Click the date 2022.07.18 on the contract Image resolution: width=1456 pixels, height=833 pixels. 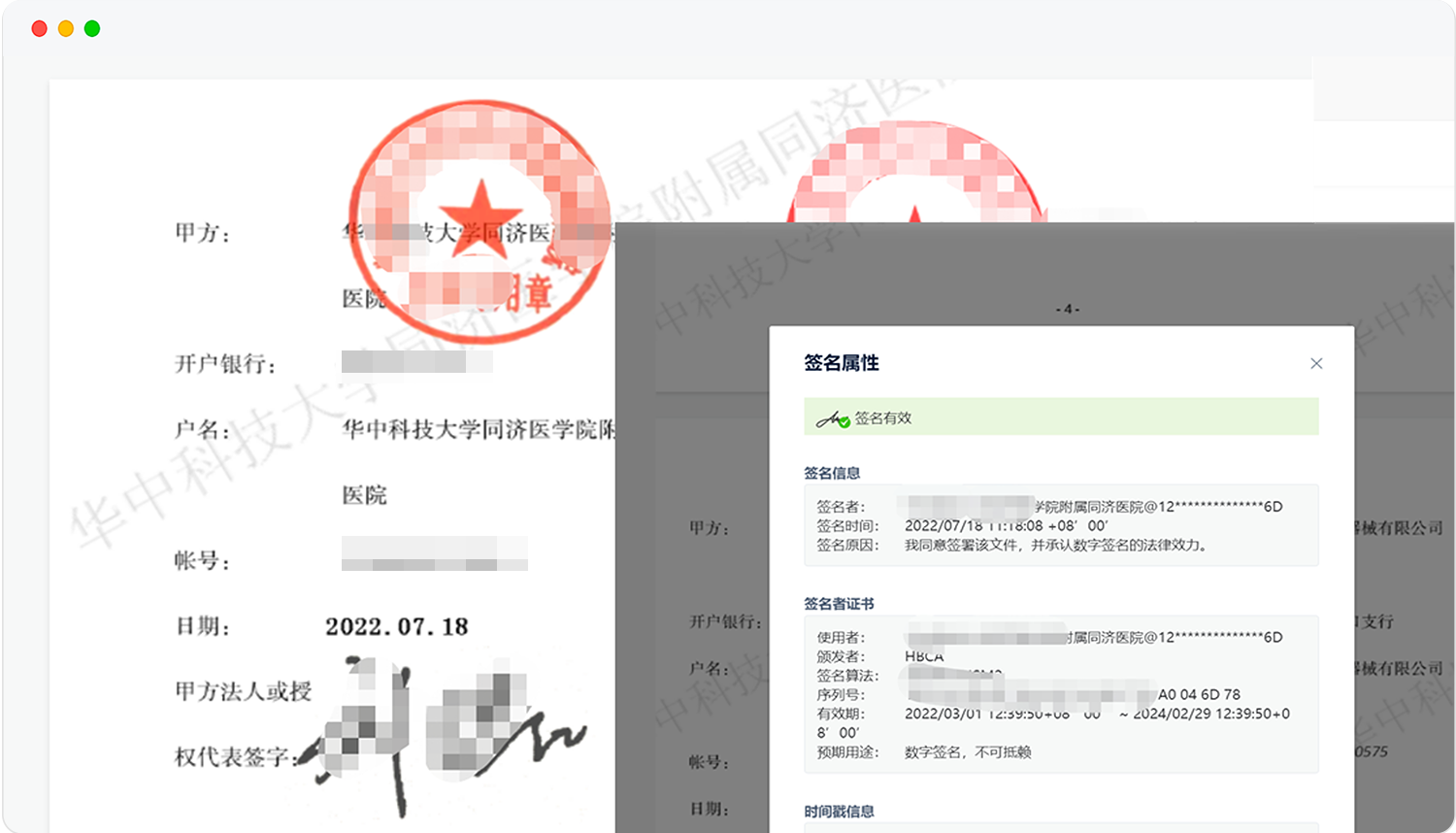[x=397, y=626]
